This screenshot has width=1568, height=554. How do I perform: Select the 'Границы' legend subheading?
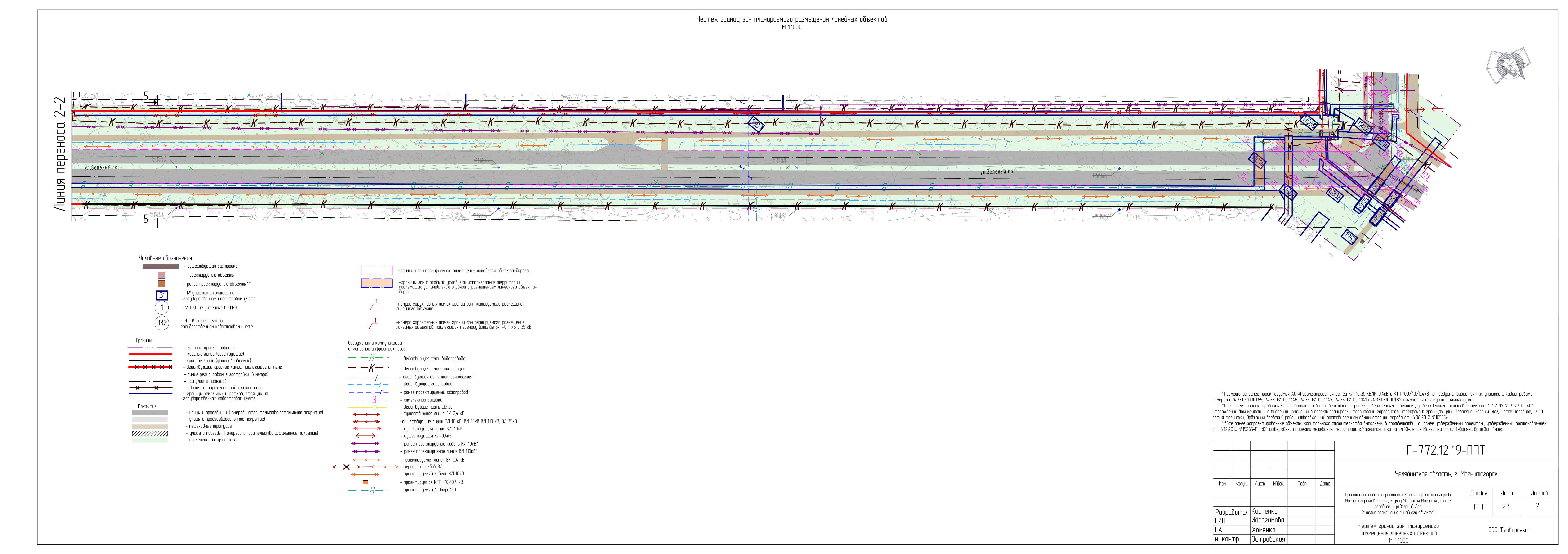144,340
